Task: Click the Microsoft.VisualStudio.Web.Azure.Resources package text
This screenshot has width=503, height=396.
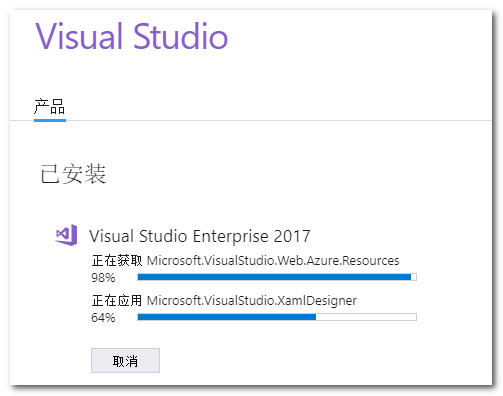Action: coord(273,260)
